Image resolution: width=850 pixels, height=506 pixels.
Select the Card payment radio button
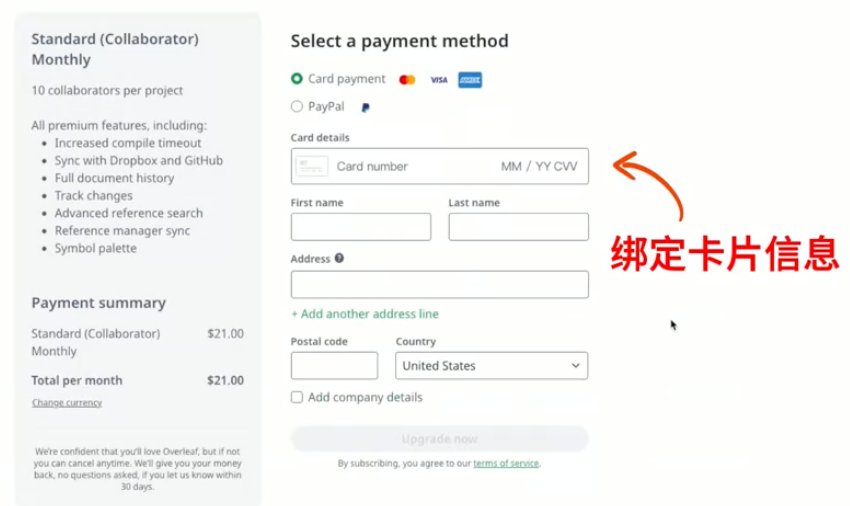point(297,79)
